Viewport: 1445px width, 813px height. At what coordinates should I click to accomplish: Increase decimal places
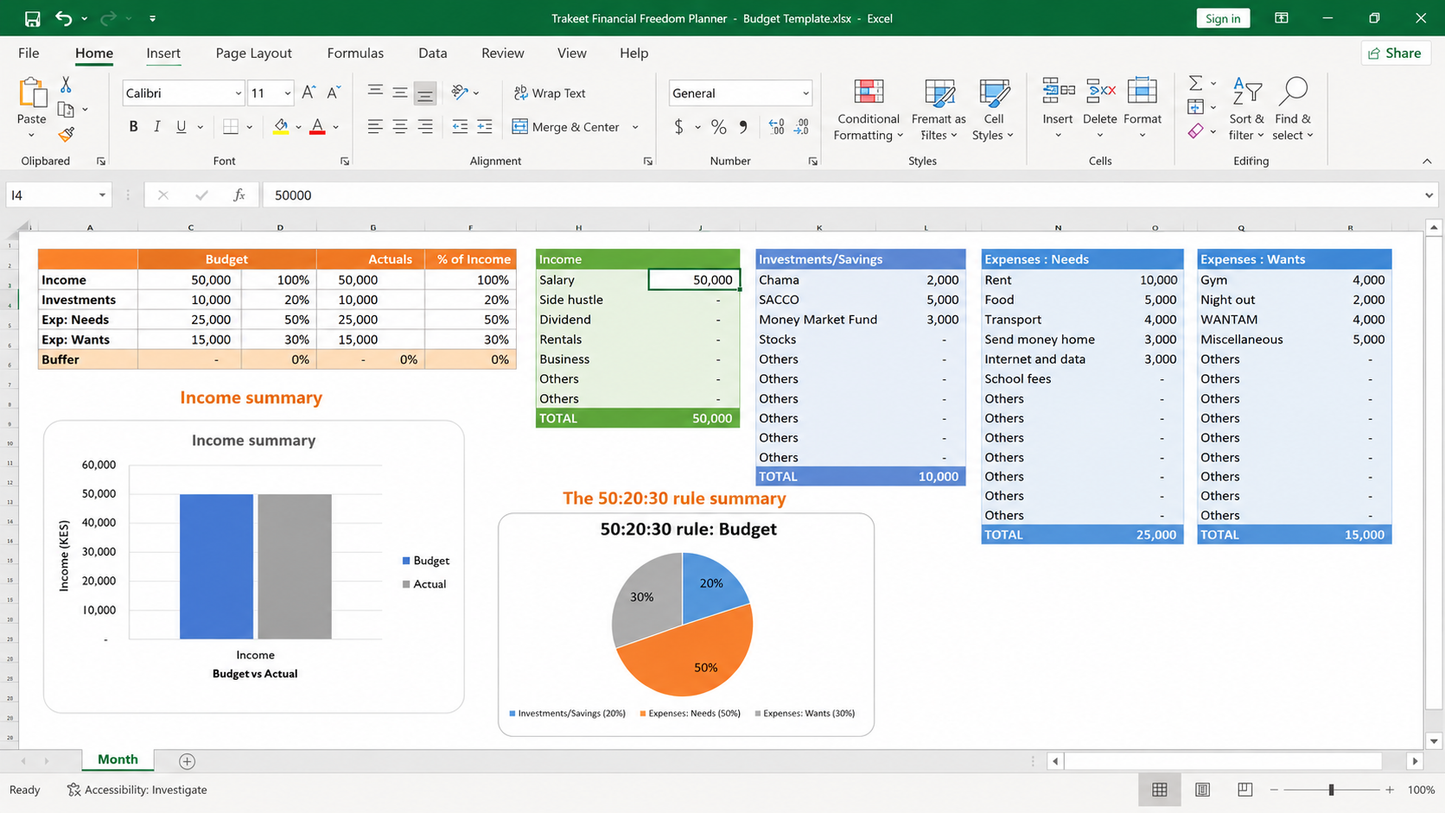click(x=777, y=127)
